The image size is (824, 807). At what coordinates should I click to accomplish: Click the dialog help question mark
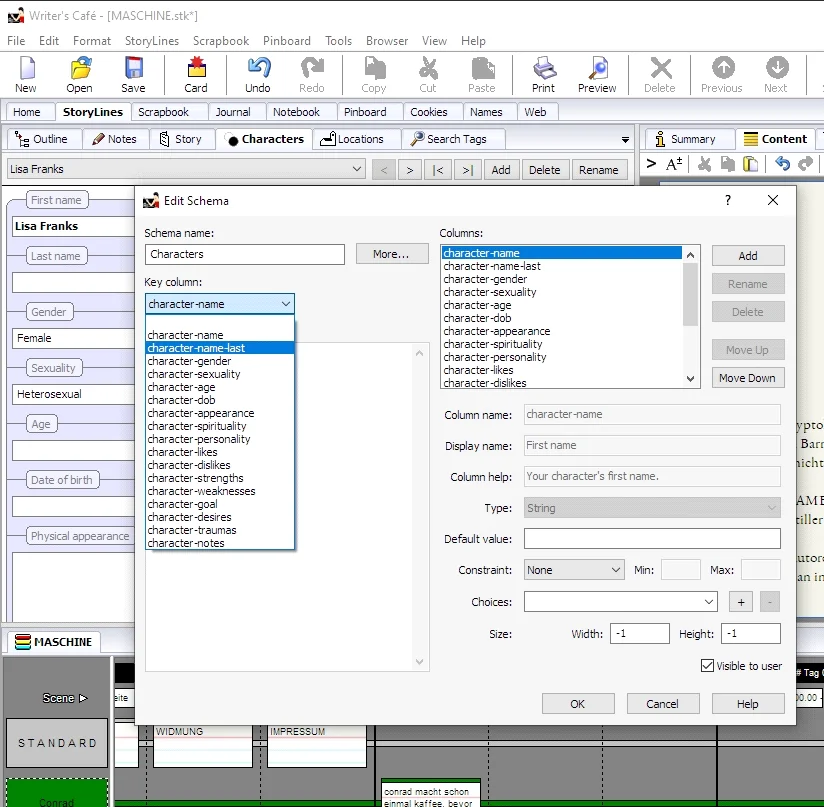click(728, 200)
